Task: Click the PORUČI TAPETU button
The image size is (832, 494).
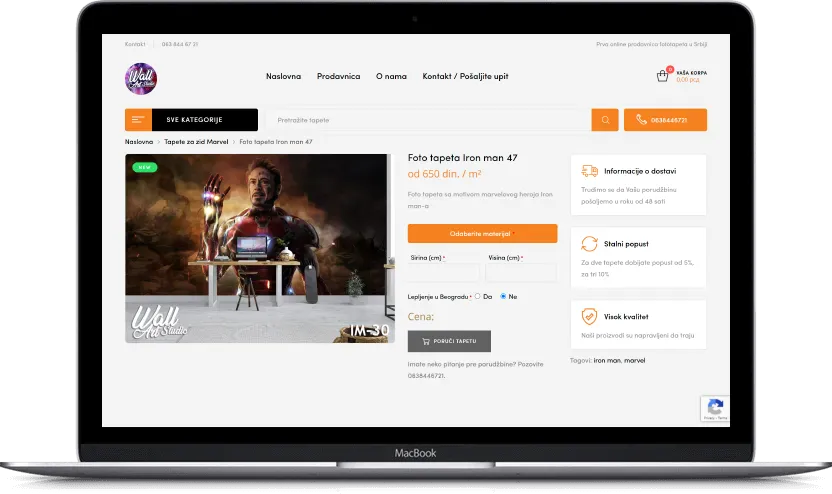Action: click(449, 341)
